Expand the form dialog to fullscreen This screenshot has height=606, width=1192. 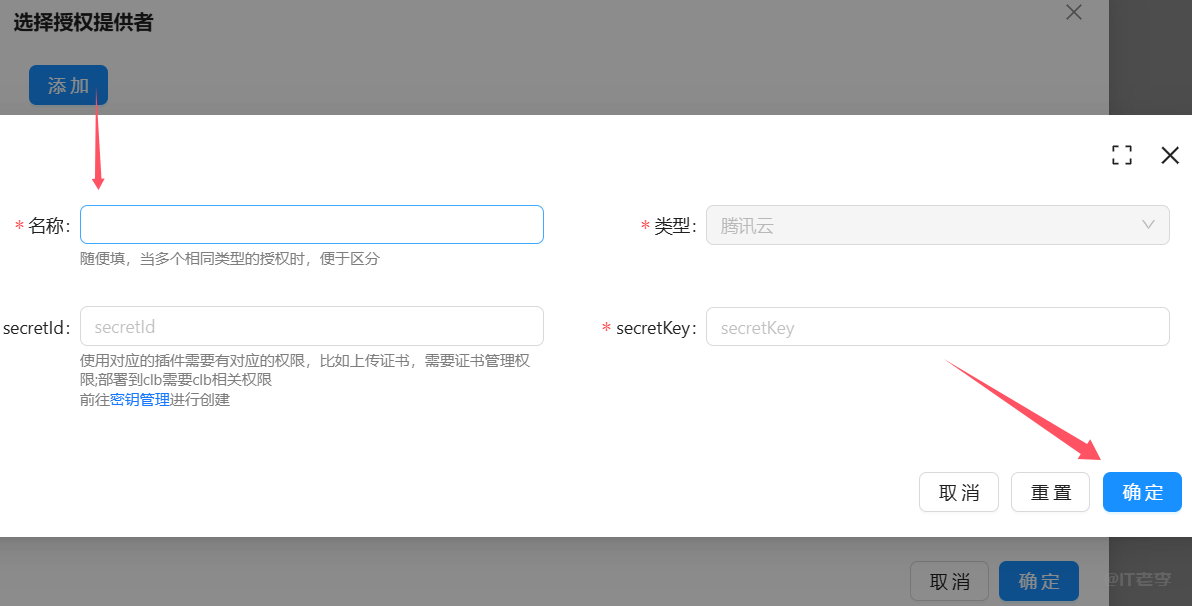coord(1122,155)
